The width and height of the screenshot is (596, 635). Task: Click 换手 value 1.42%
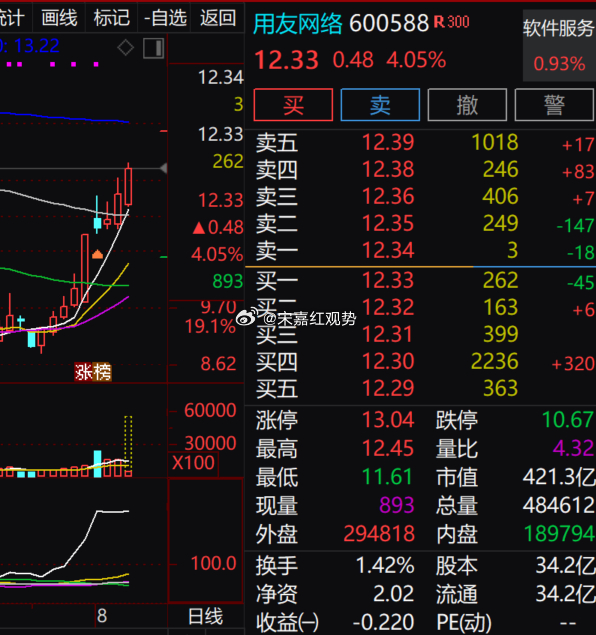(x=385, y=566)
